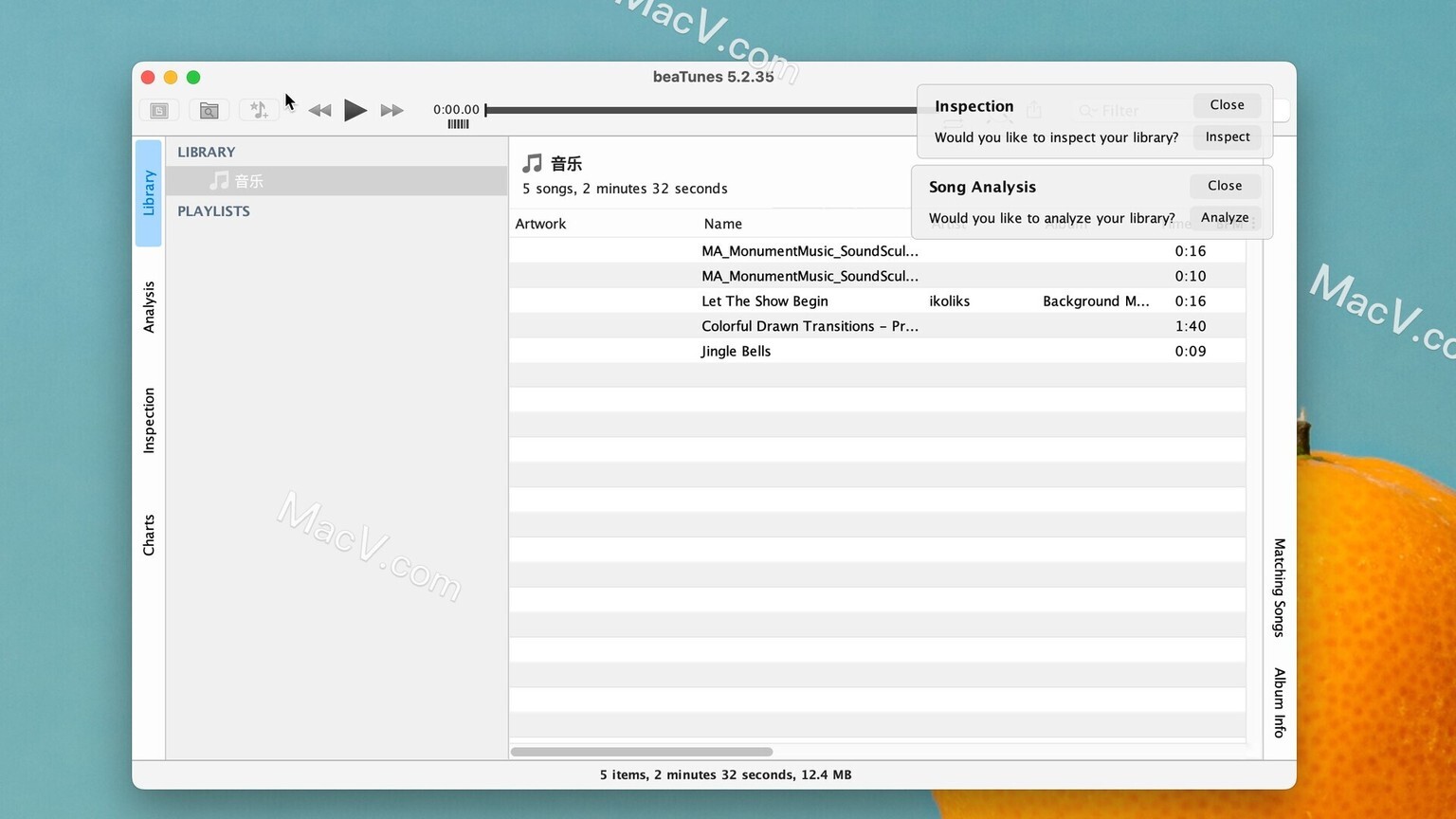Switch to the Charts side tab
This screenshot has width=1456, height=819.
click(149, 535)
